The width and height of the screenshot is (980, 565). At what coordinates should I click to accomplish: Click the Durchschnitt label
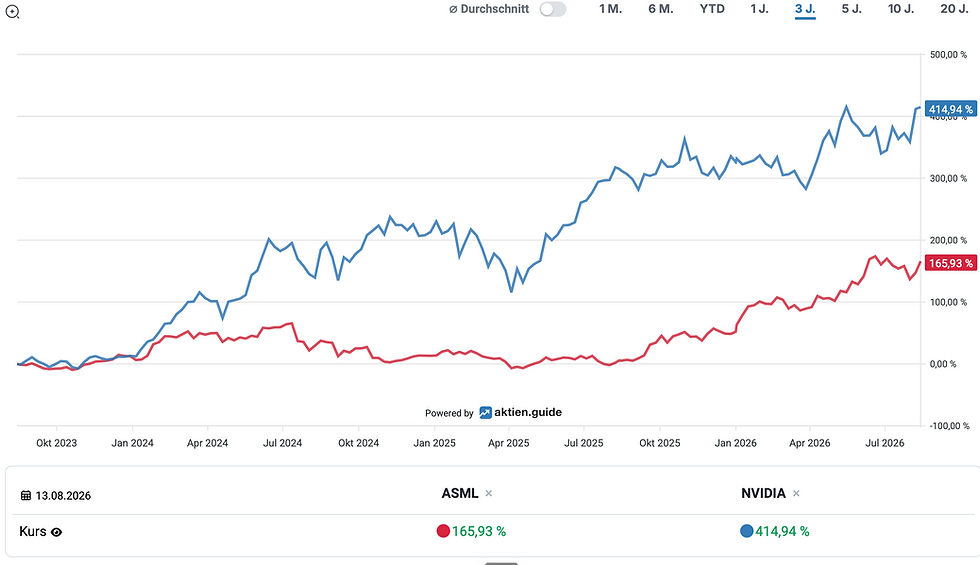489,9
